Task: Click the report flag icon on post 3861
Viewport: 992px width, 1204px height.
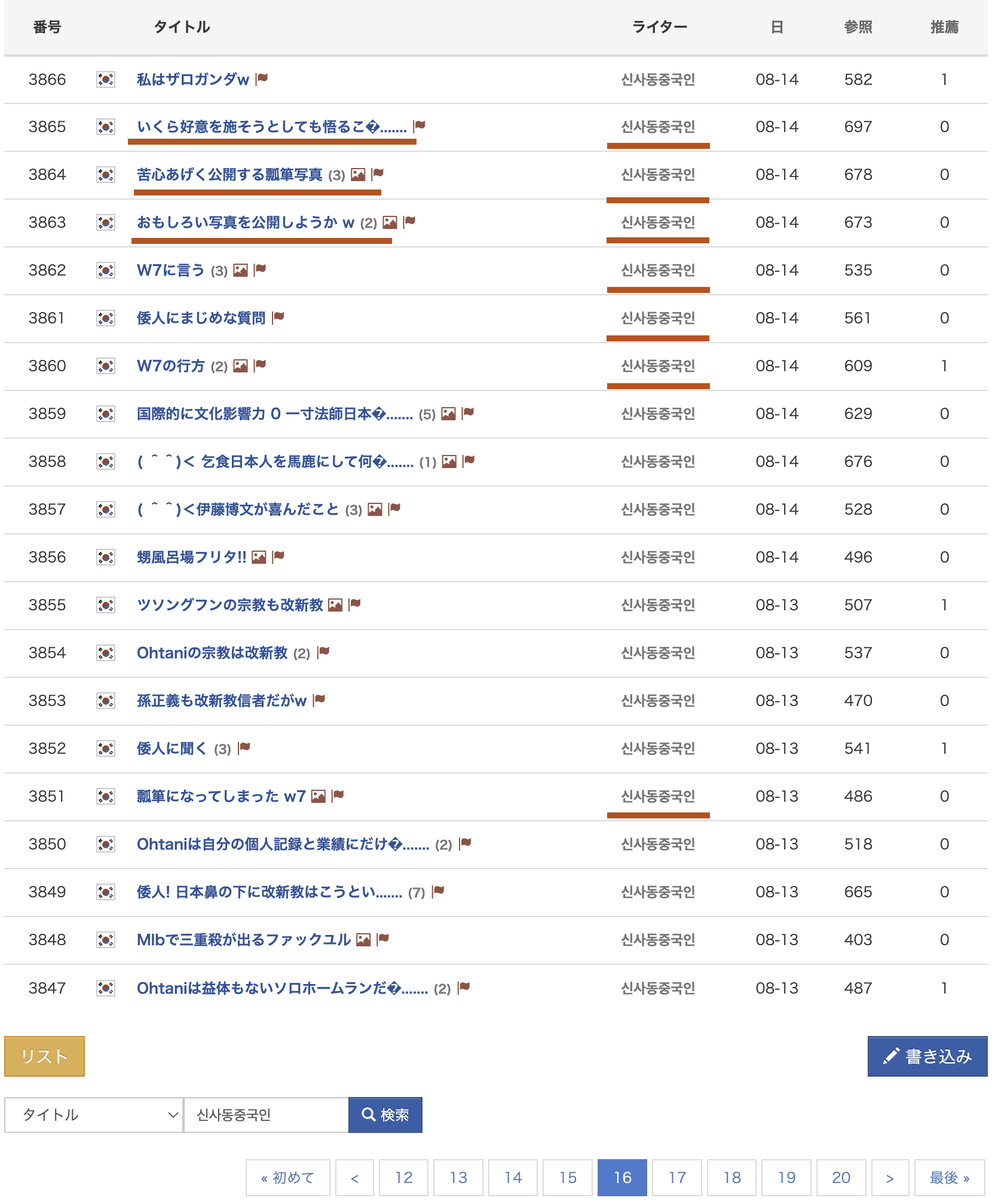Action: coord(278,317)
